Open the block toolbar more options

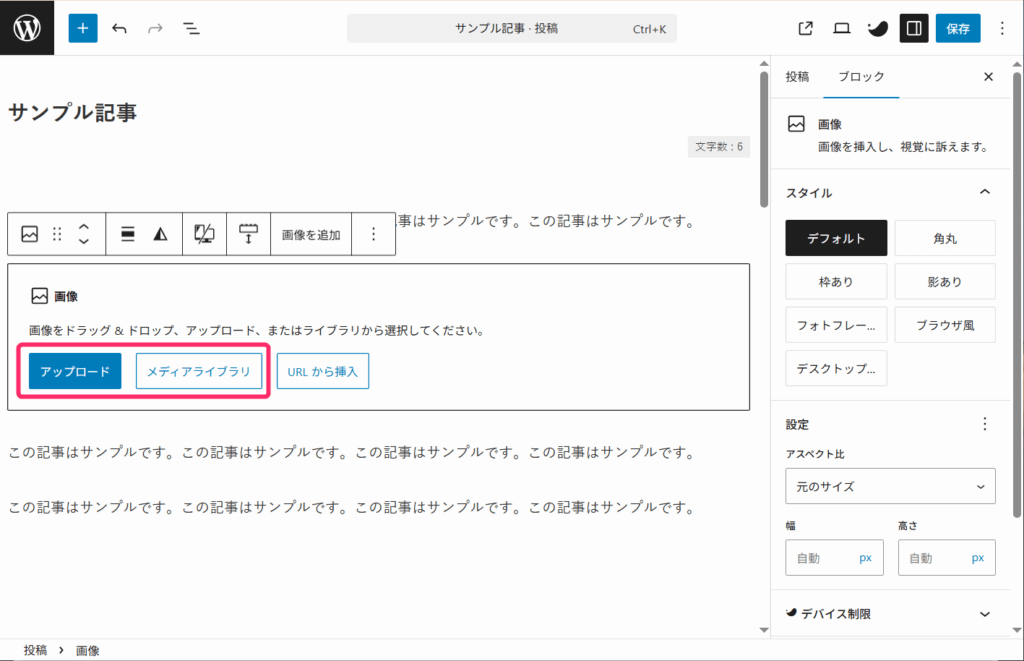[x=374, y=234]
